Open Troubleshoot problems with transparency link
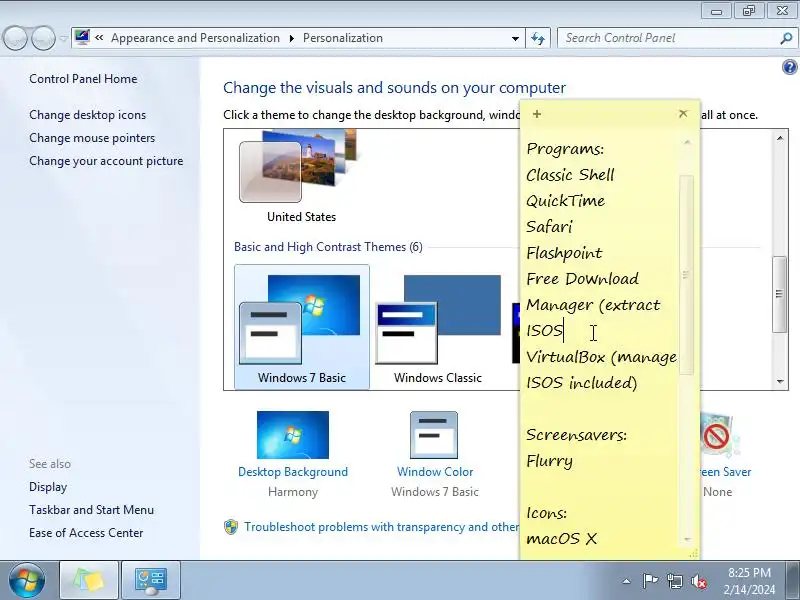 [x=382, y=527]
